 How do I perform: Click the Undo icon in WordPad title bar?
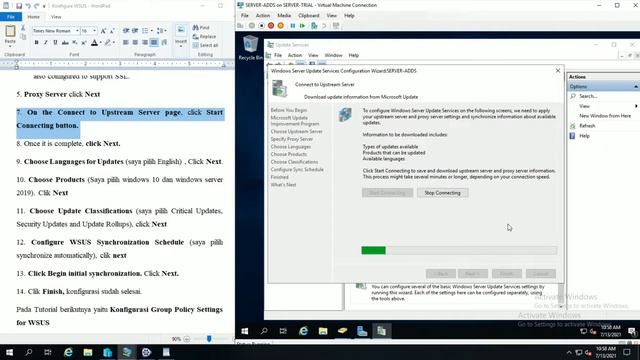point(28,6)
